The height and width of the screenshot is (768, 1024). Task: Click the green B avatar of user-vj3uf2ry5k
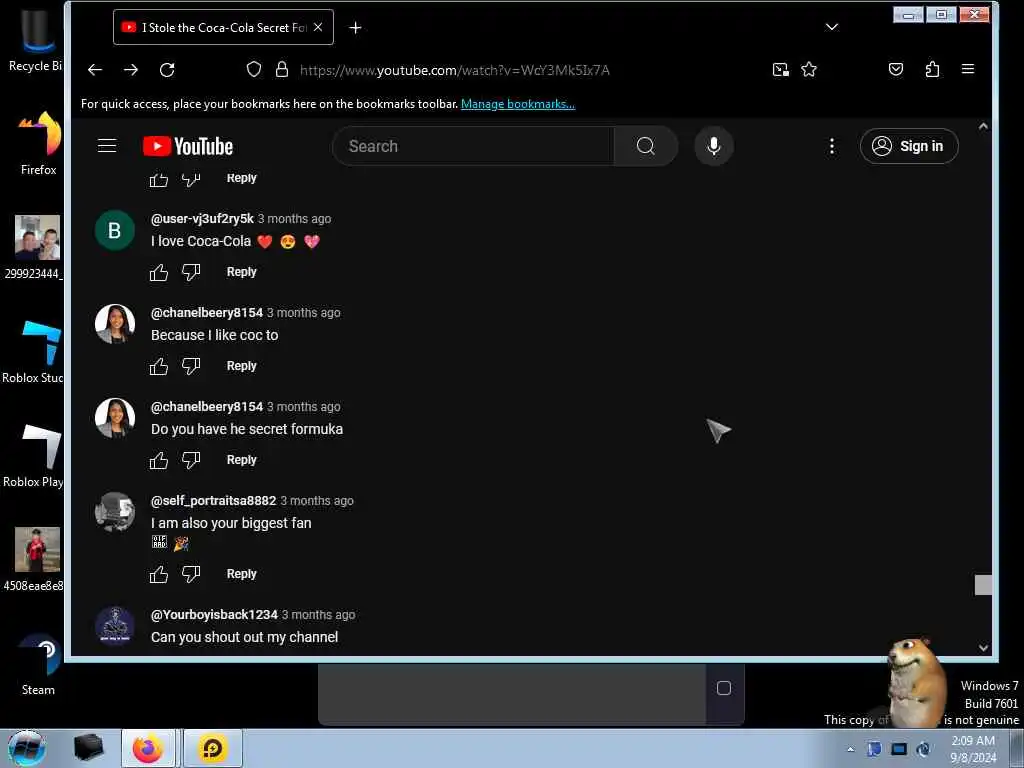tap(115, 230)
